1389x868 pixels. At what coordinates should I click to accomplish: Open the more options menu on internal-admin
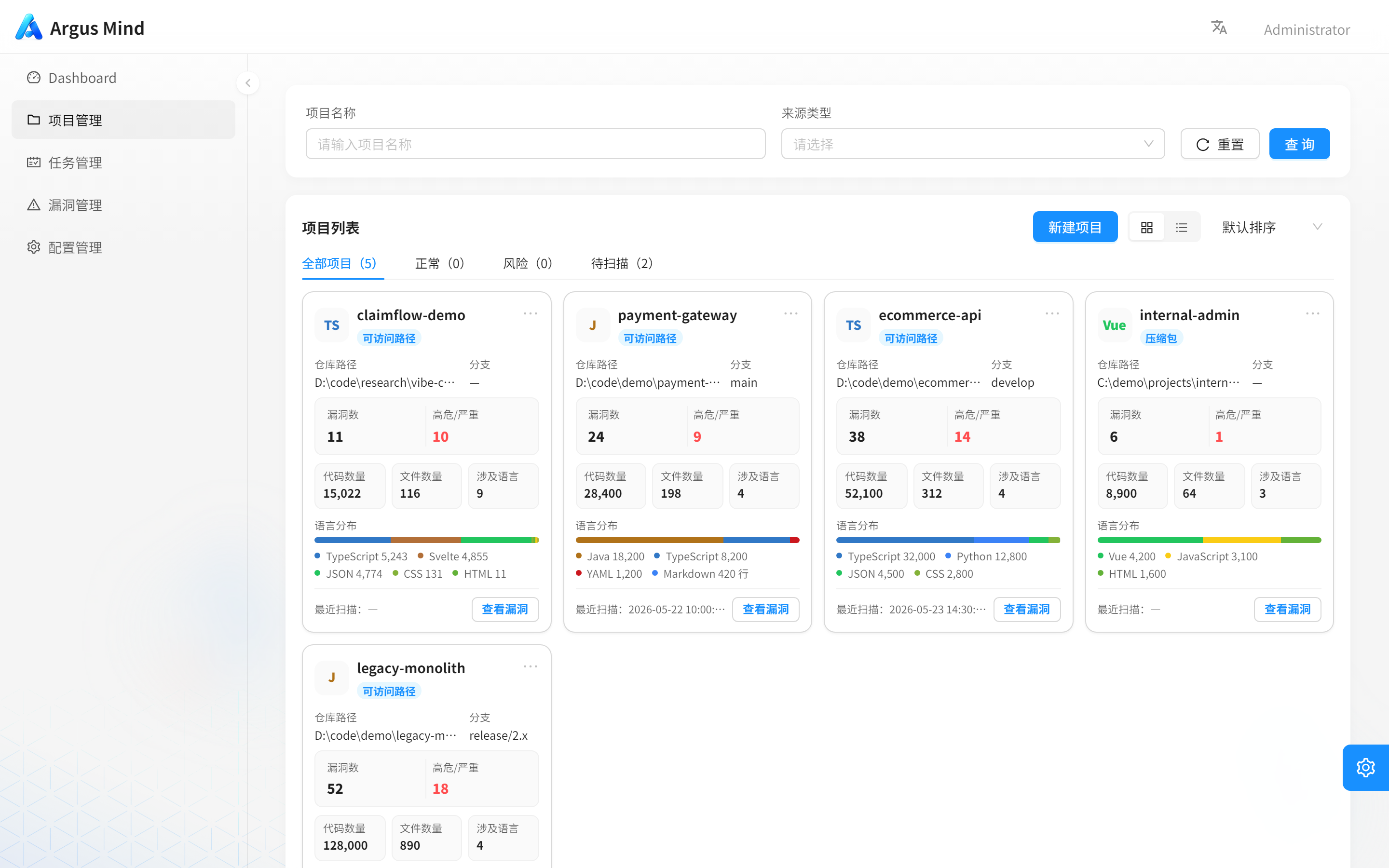(1313, 313)
